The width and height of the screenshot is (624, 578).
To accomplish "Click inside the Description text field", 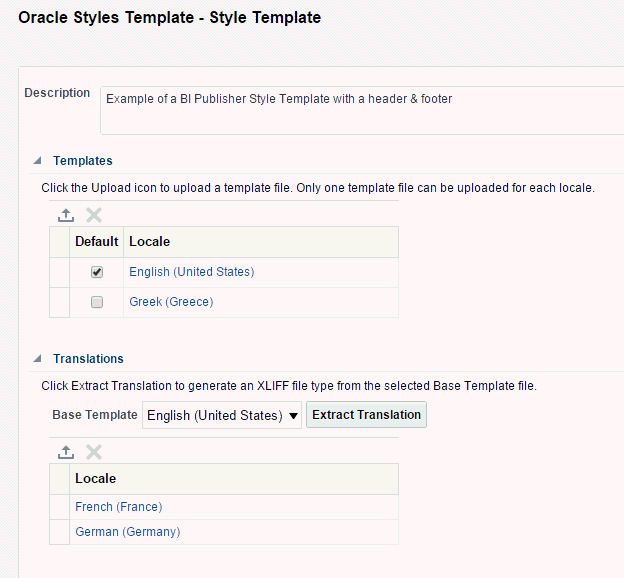I will [x=360, y=109].
